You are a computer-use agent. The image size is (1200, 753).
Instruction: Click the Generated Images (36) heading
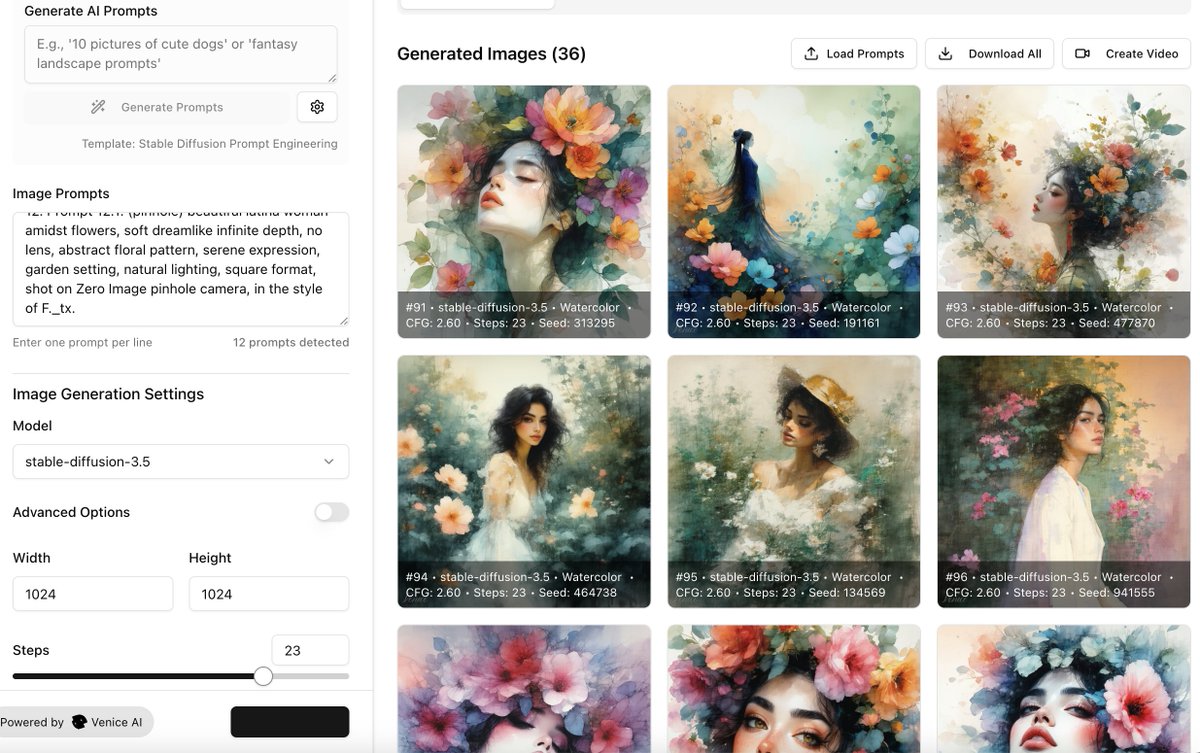tap(491, 54)
